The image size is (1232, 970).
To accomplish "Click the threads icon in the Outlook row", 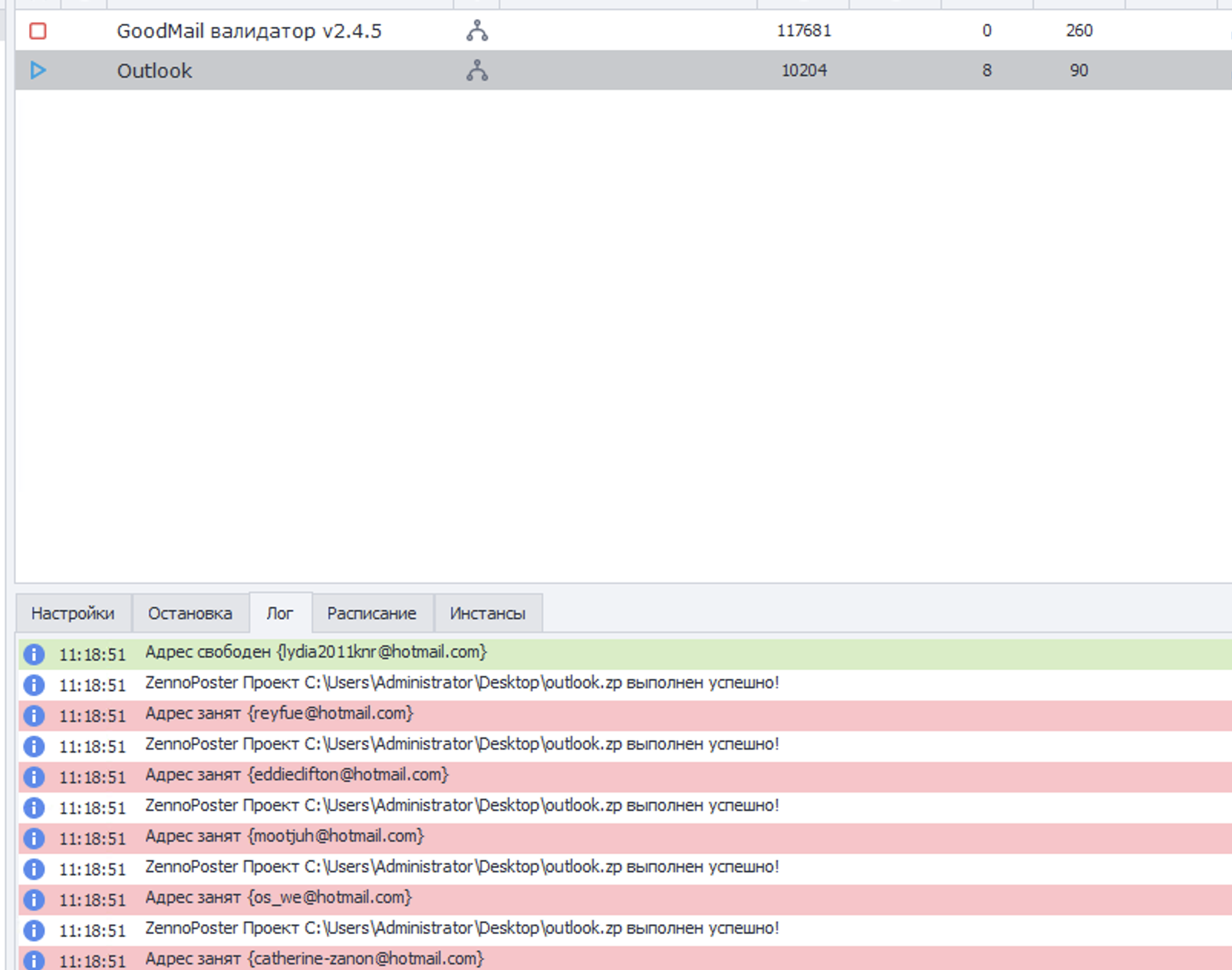I will click(477, 71).
